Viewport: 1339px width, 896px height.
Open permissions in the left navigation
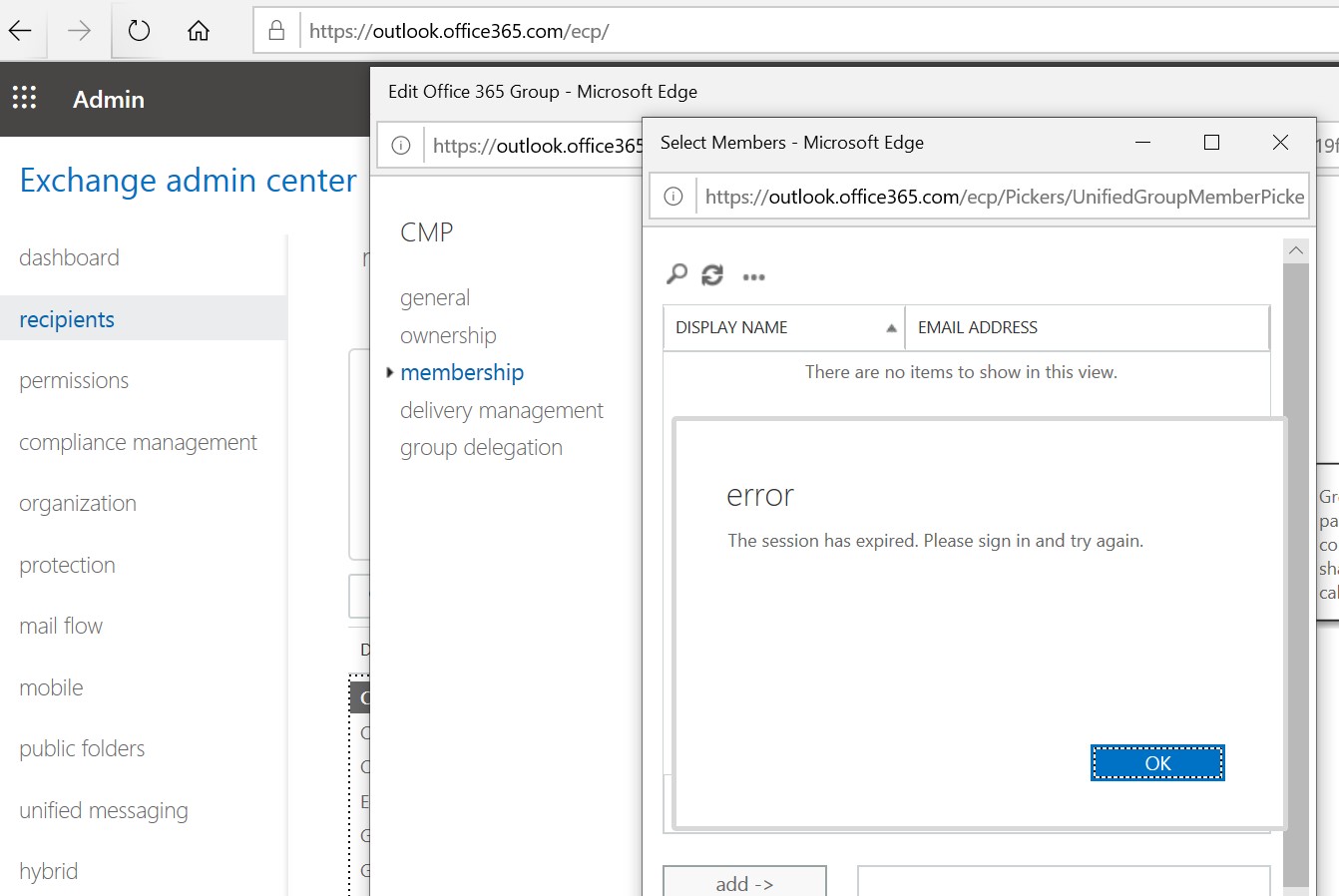click(x=74, y=380)
